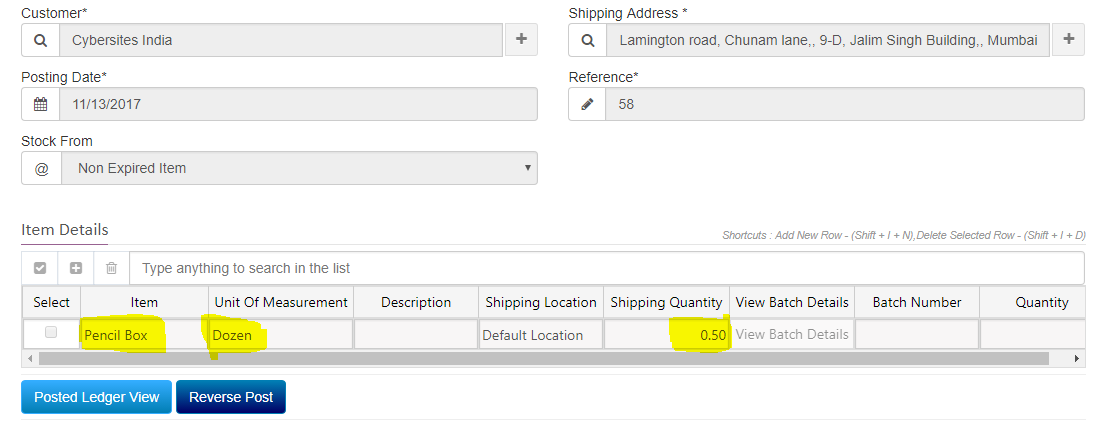Click the table's right scroll arrow

pos(1077,359)
